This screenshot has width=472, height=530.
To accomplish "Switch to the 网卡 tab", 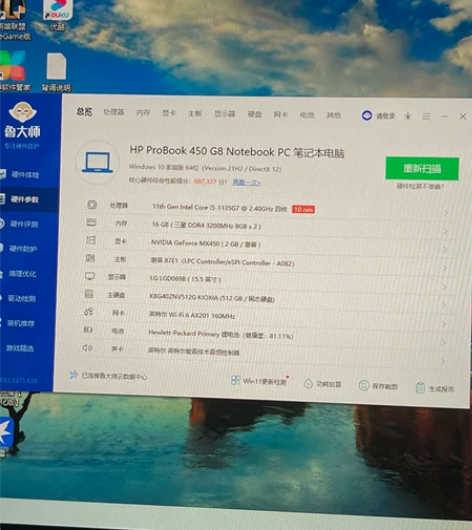I will pos(281,115).
